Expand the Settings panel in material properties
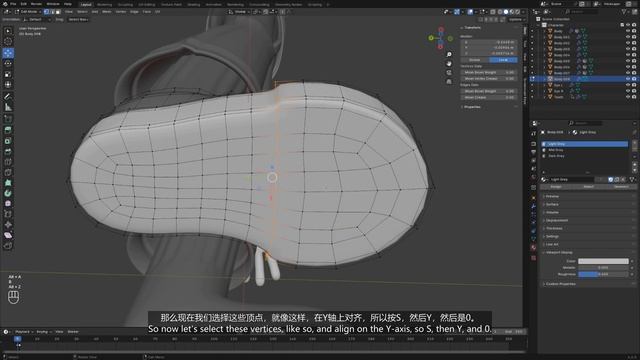This screenshot has height=360, width=640. pos(552,236)
